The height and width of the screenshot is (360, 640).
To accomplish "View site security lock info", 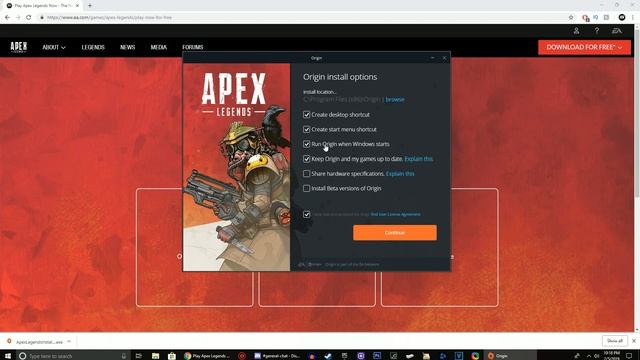I will 42,18.
